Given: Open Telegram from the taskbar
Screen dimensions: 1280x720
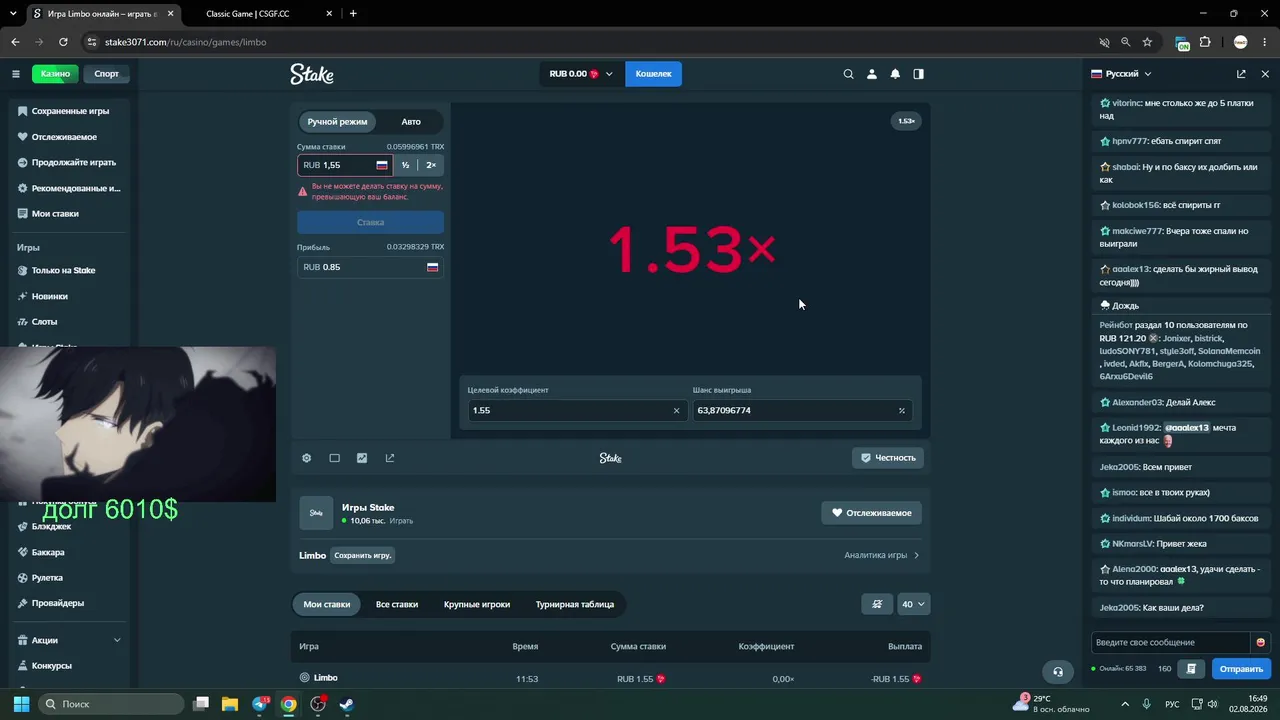Looking at the screenshot, I should (261, 704).
